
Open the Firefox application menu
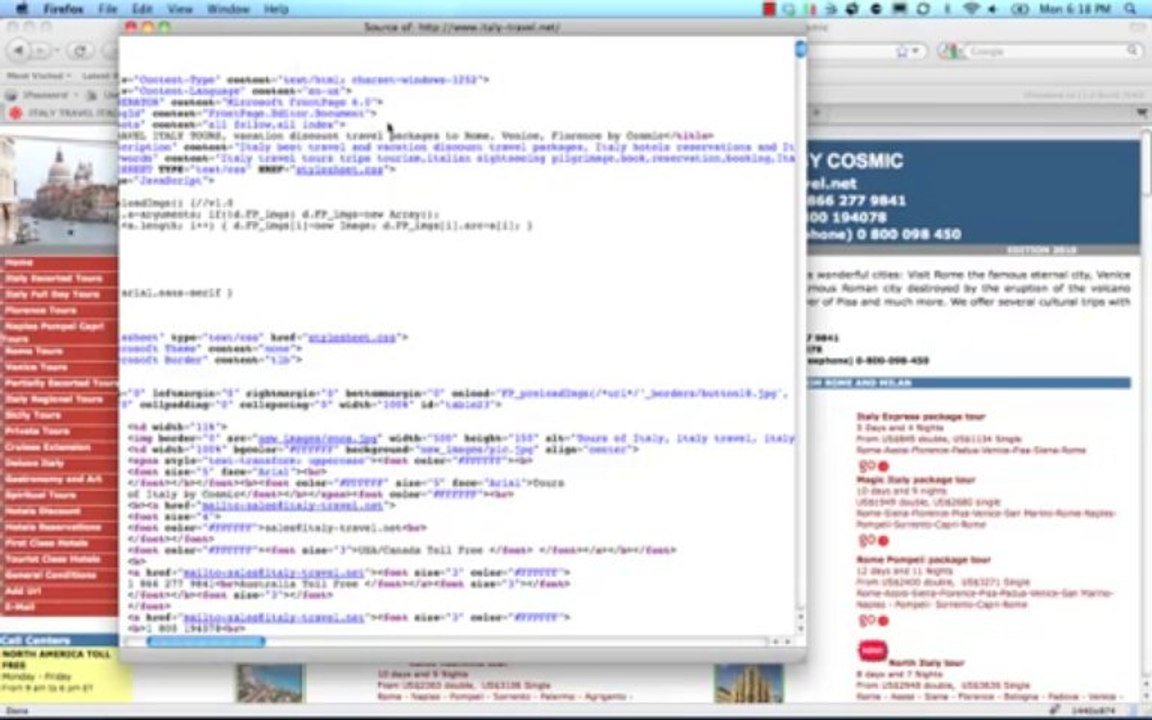(63, 9)
